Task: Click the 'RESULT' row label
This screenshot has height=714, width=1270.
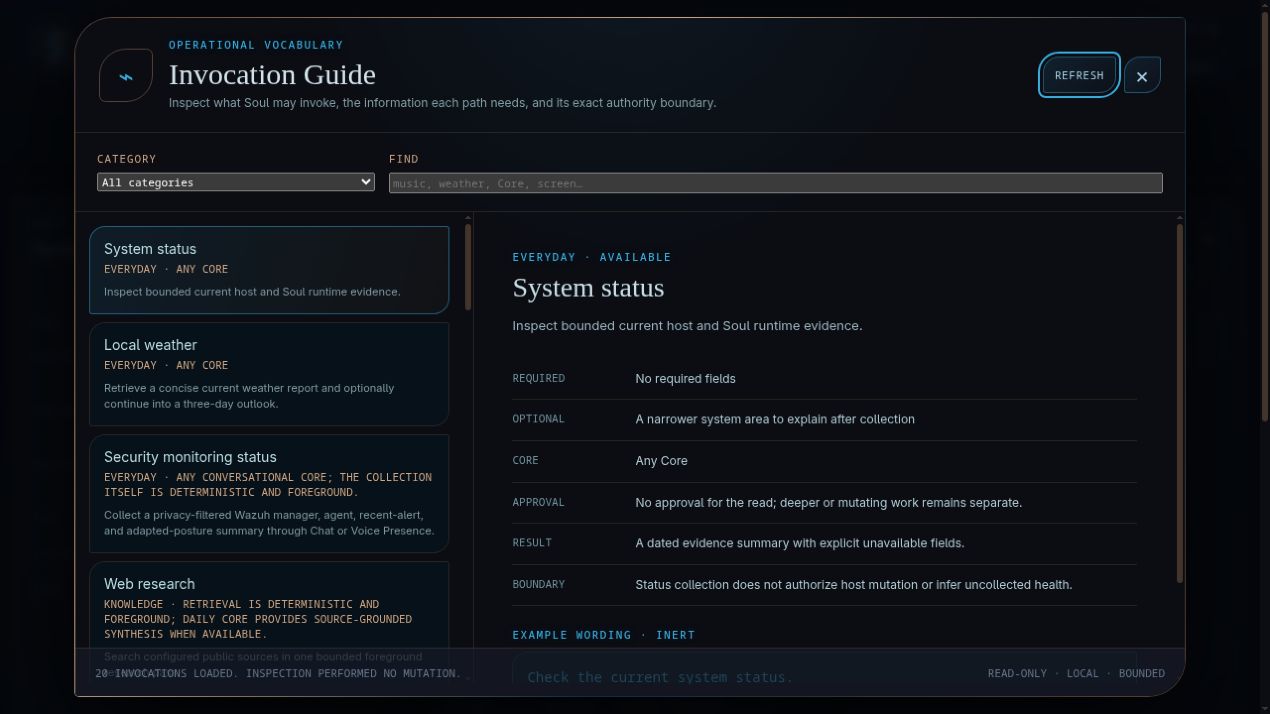Action: click(532, 543)
